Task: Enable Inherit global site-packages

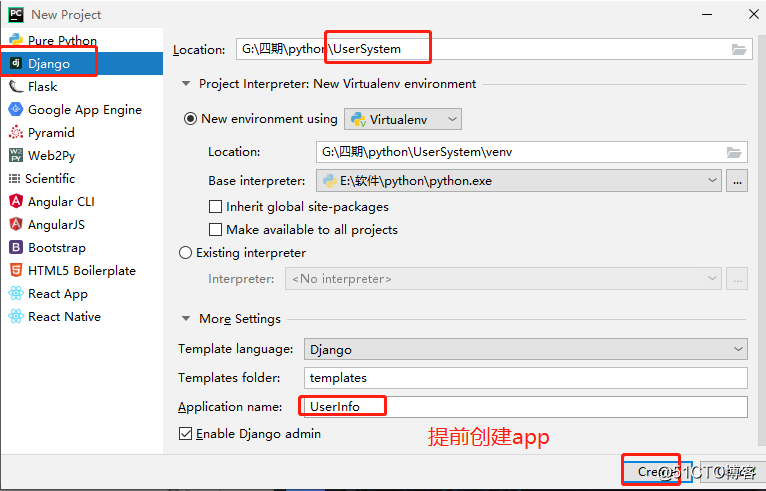Action: (215, 207)
